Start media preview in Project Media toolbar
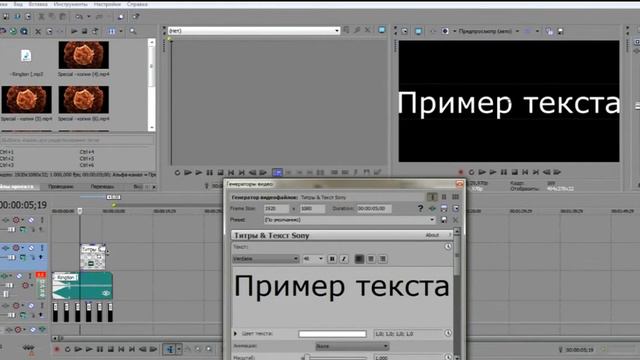Screen dimensions: 640x360 point(74,31)
